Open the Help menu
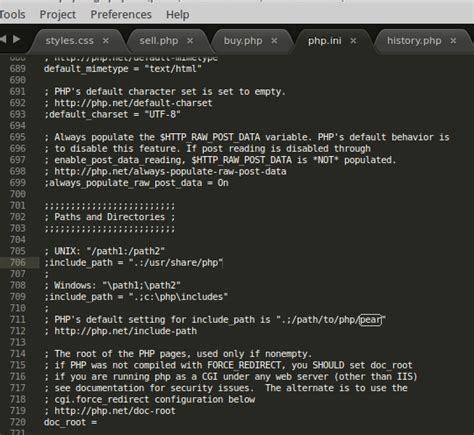The height and width of the screenshot is (435, 474). [178, 15]
